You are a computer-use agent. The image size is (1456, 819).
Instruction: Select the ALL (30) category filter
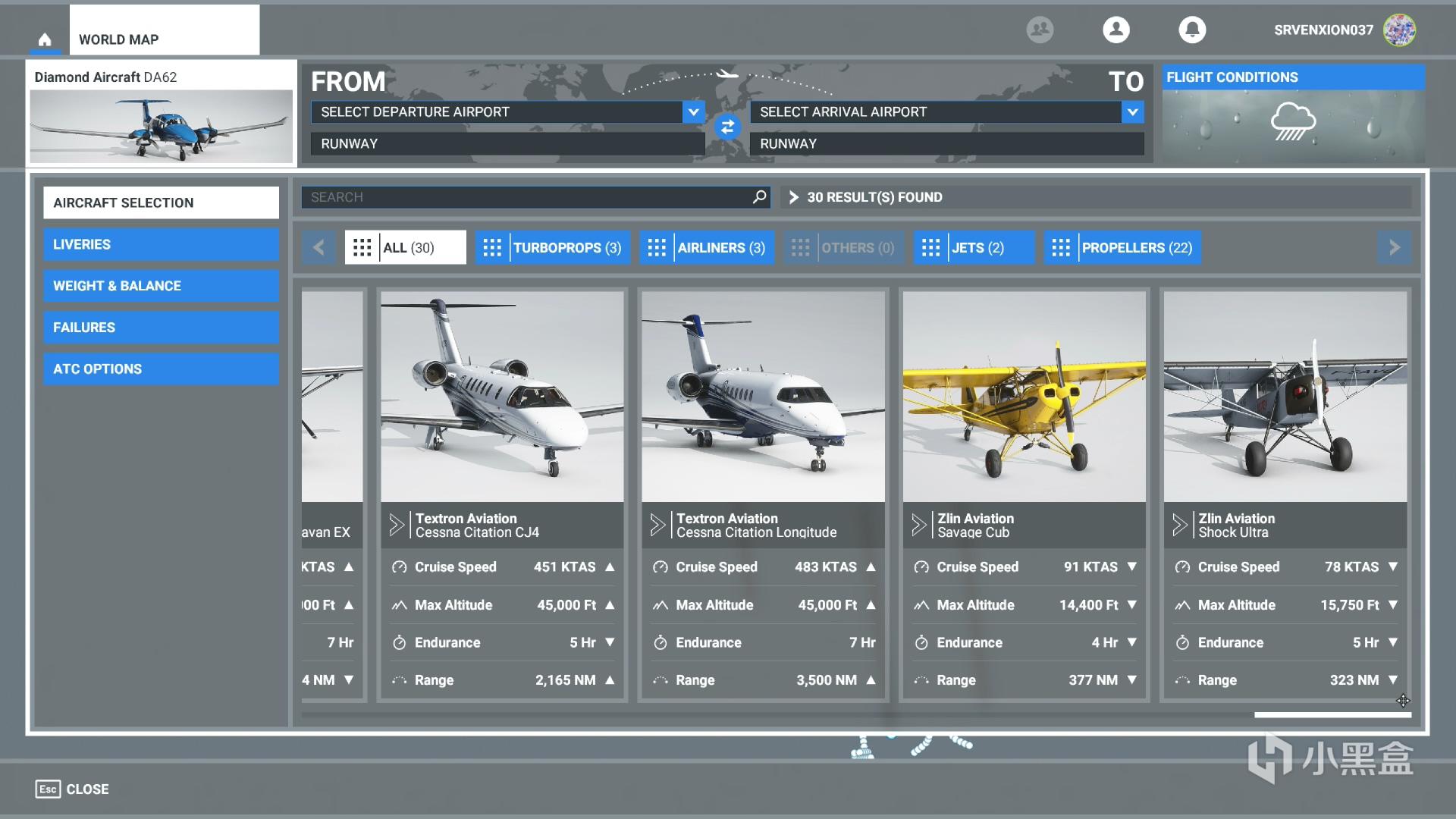[x=406, y=247]
